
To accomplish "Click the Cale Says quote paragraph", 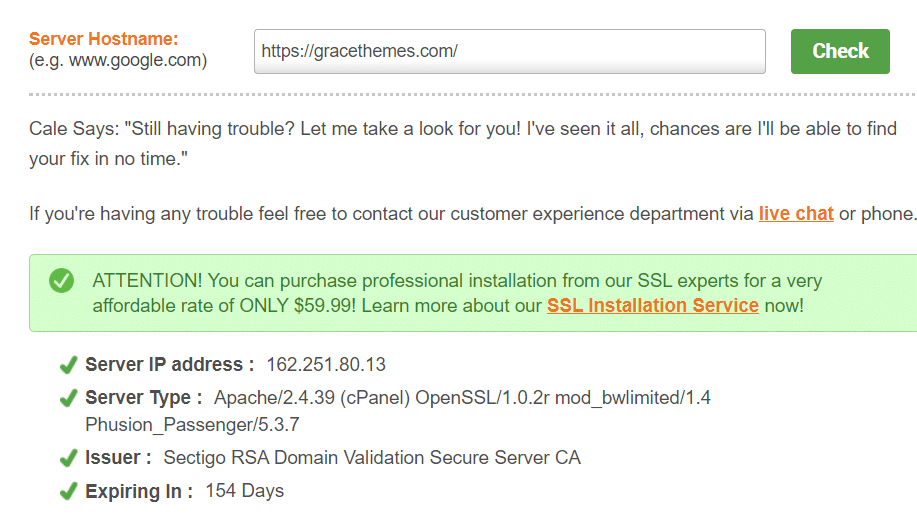I will (x=463, y=144).
